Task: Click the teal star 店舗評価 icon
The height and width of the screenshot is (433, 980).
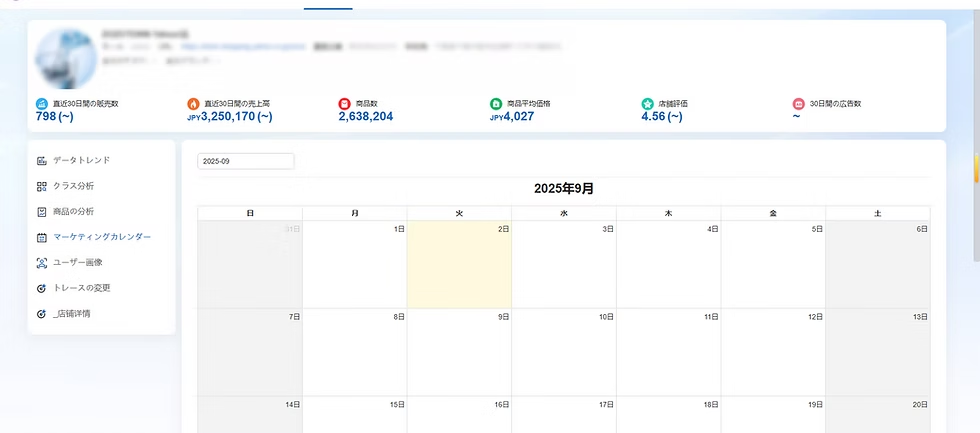Action: tap(648, 104)
